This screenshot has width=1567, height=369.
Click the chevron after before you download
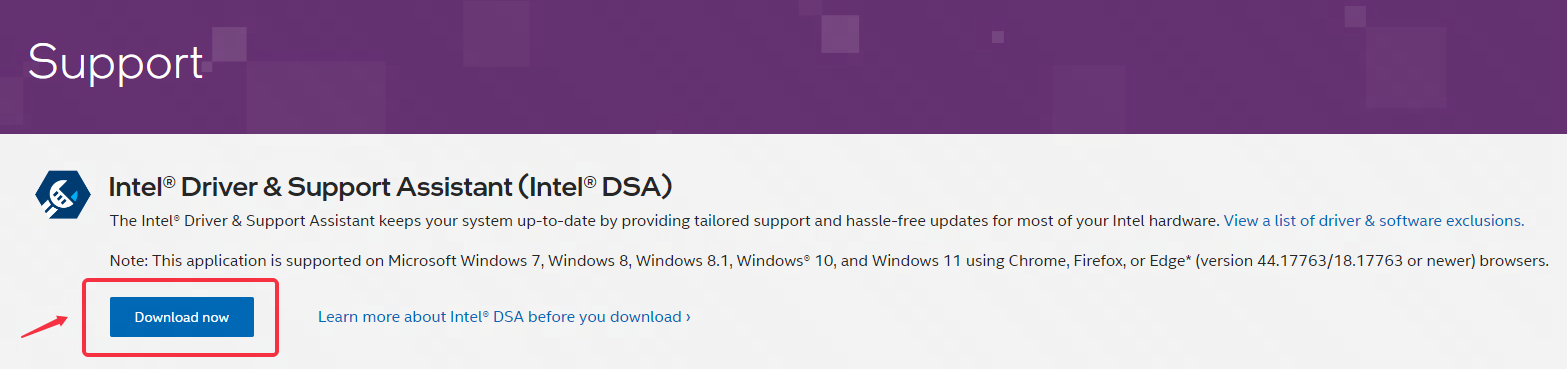pyautogui.click(x=688, y=317)
